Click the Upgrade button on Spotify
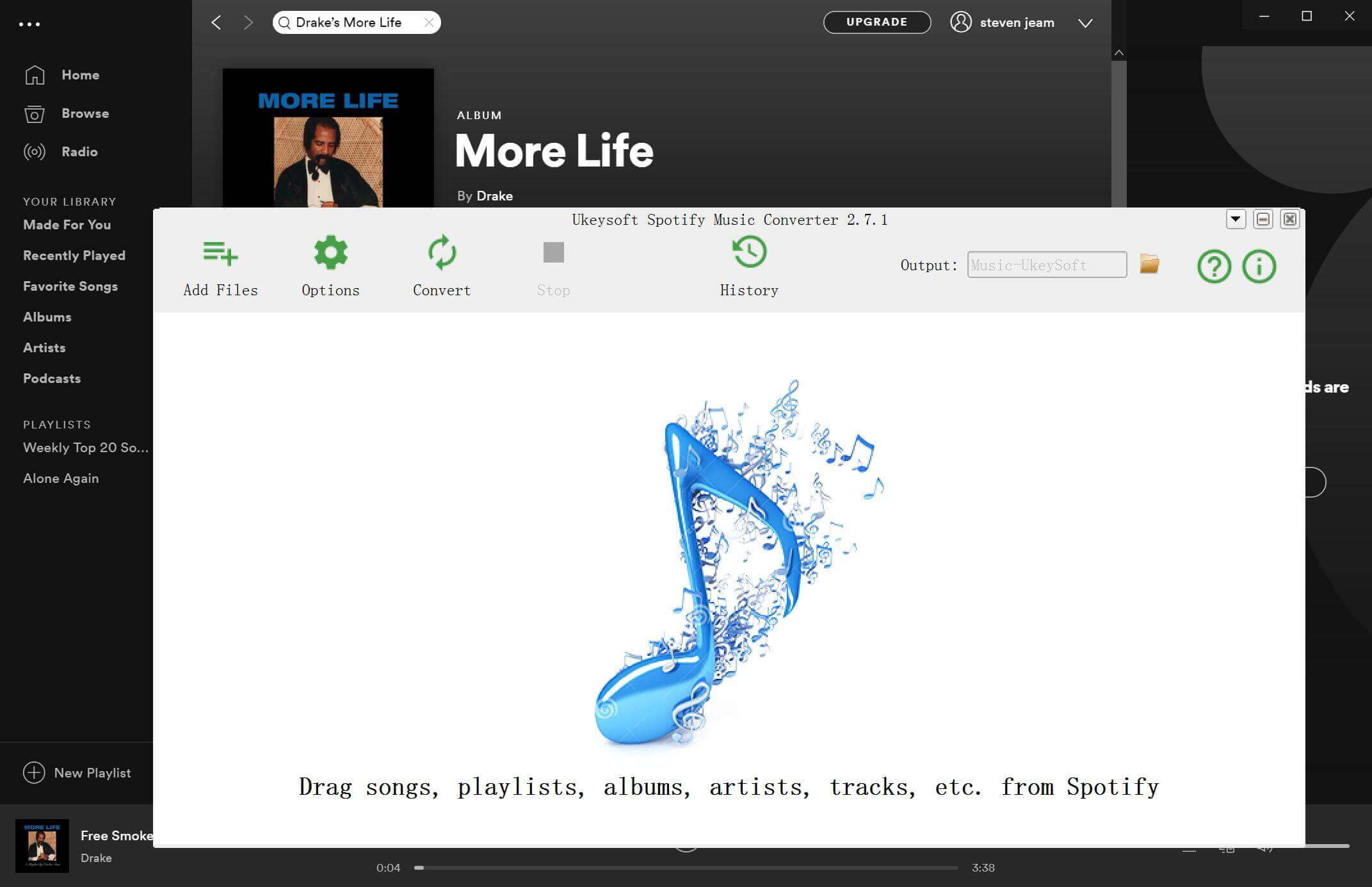 click(x=877, y=22)
